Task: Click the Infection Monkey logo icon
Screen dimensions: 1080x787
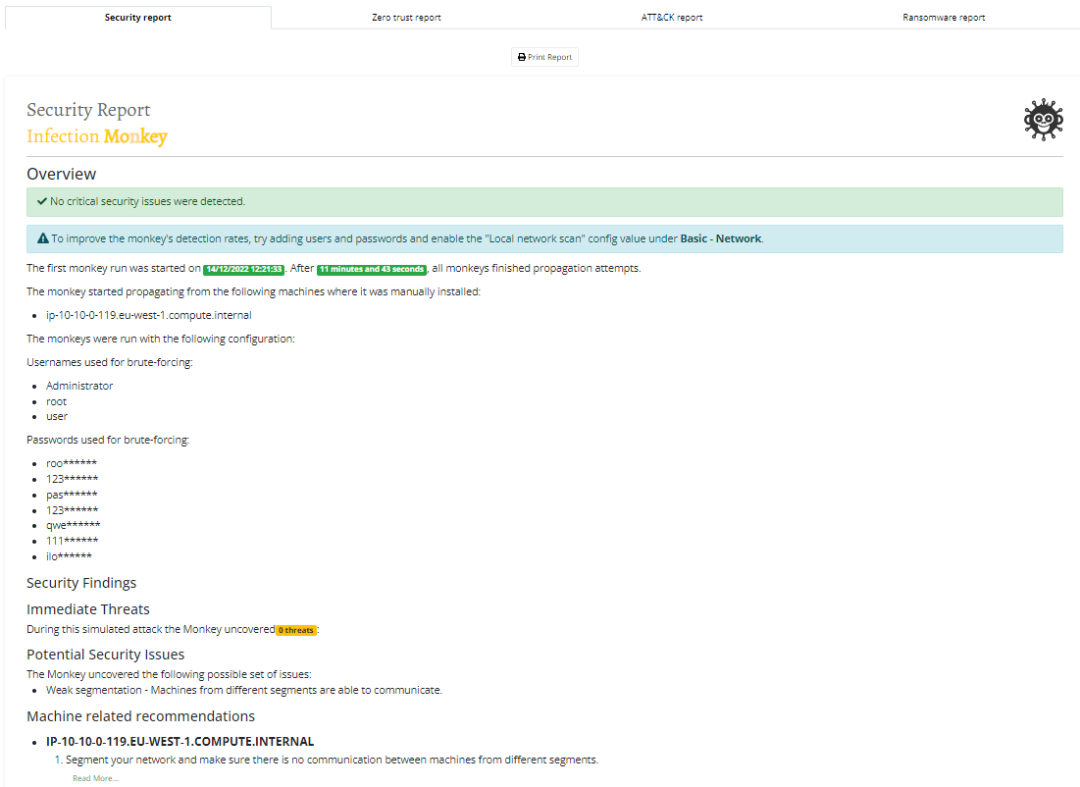Action: point(1043,120)
